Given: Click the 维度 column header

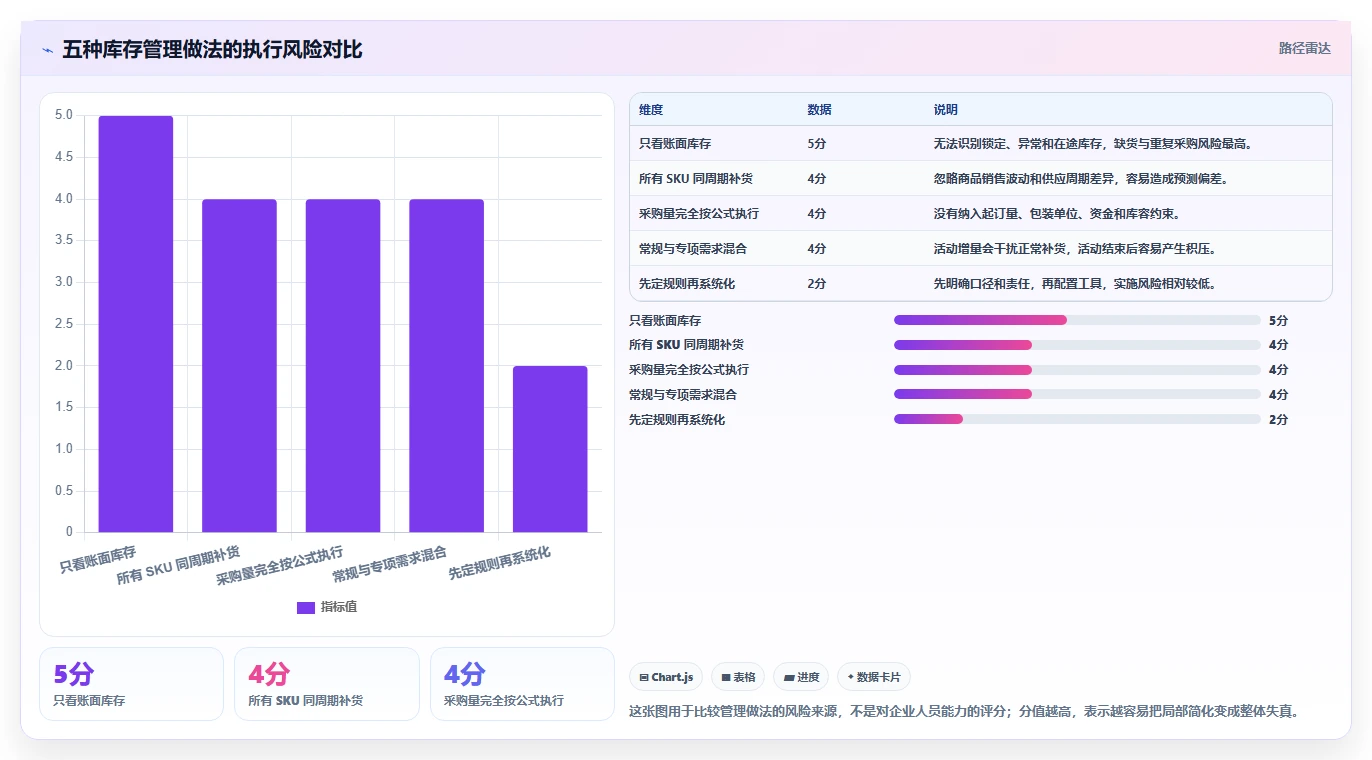Looking at the screenshot, I should click(651, 110).
